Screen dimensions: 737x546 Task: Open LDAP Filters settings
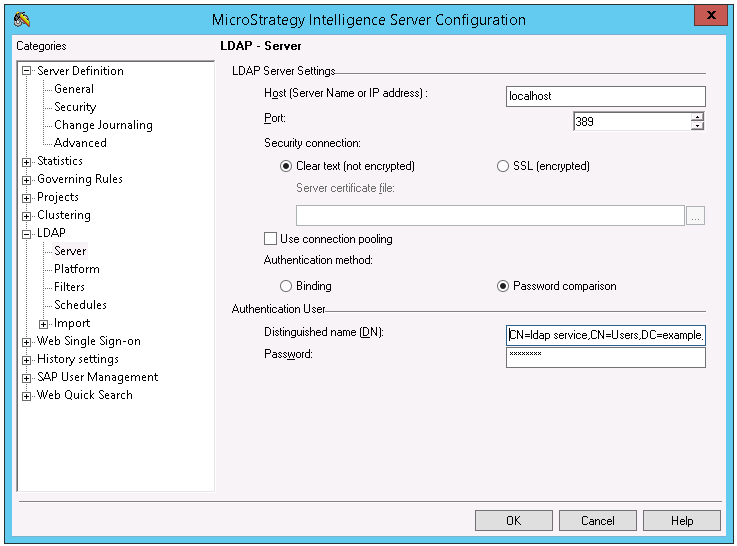69,287
